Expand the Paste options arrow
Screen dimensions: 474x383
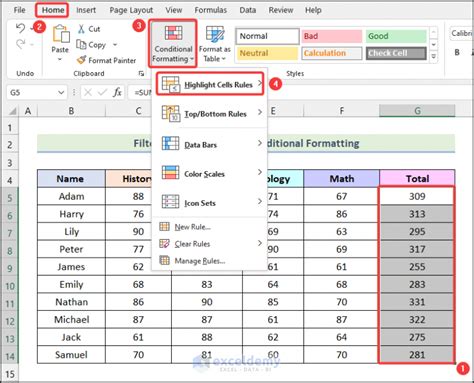(x=60, y=60)
